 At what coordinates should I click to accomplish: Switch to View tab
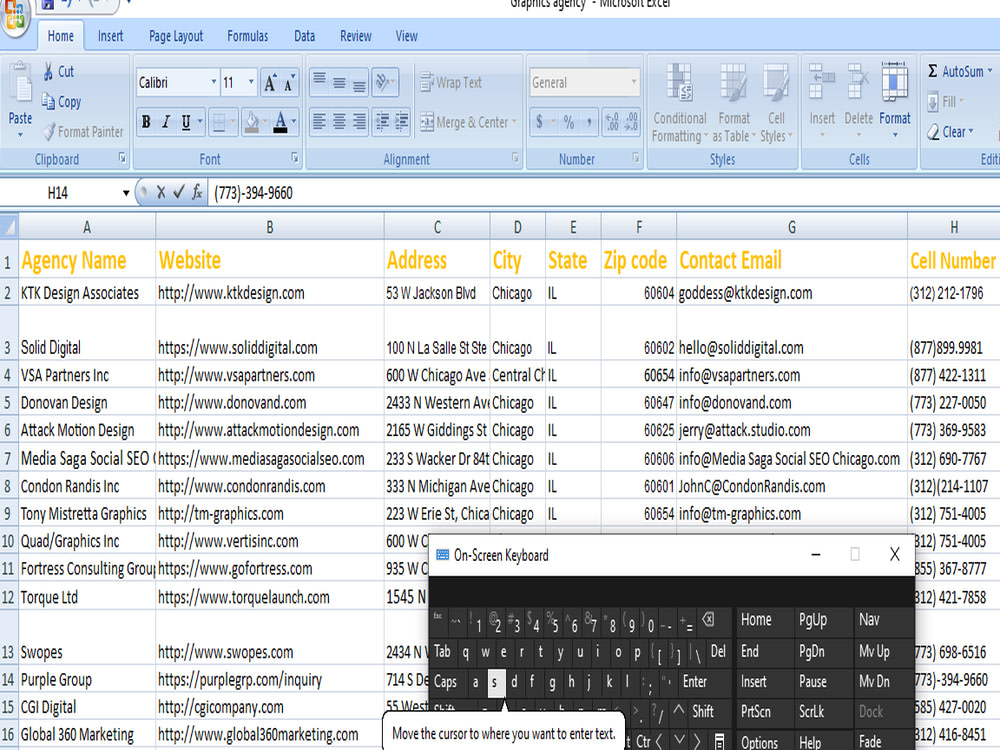pos(406,36)
